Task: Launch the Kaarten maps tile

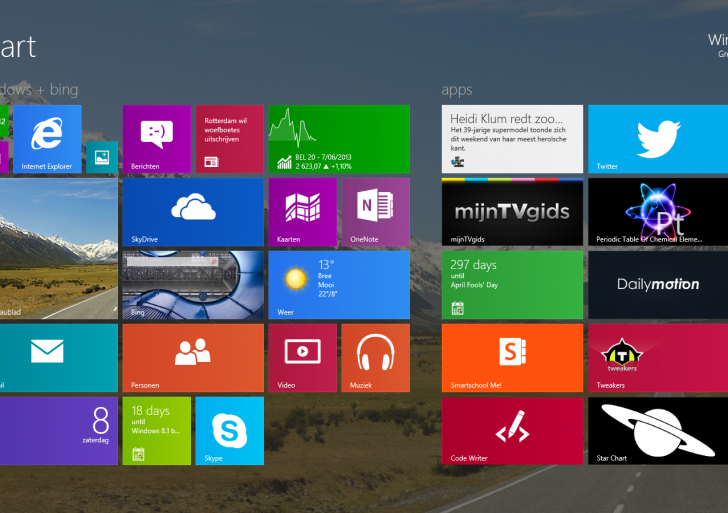Action: [302, 212]
